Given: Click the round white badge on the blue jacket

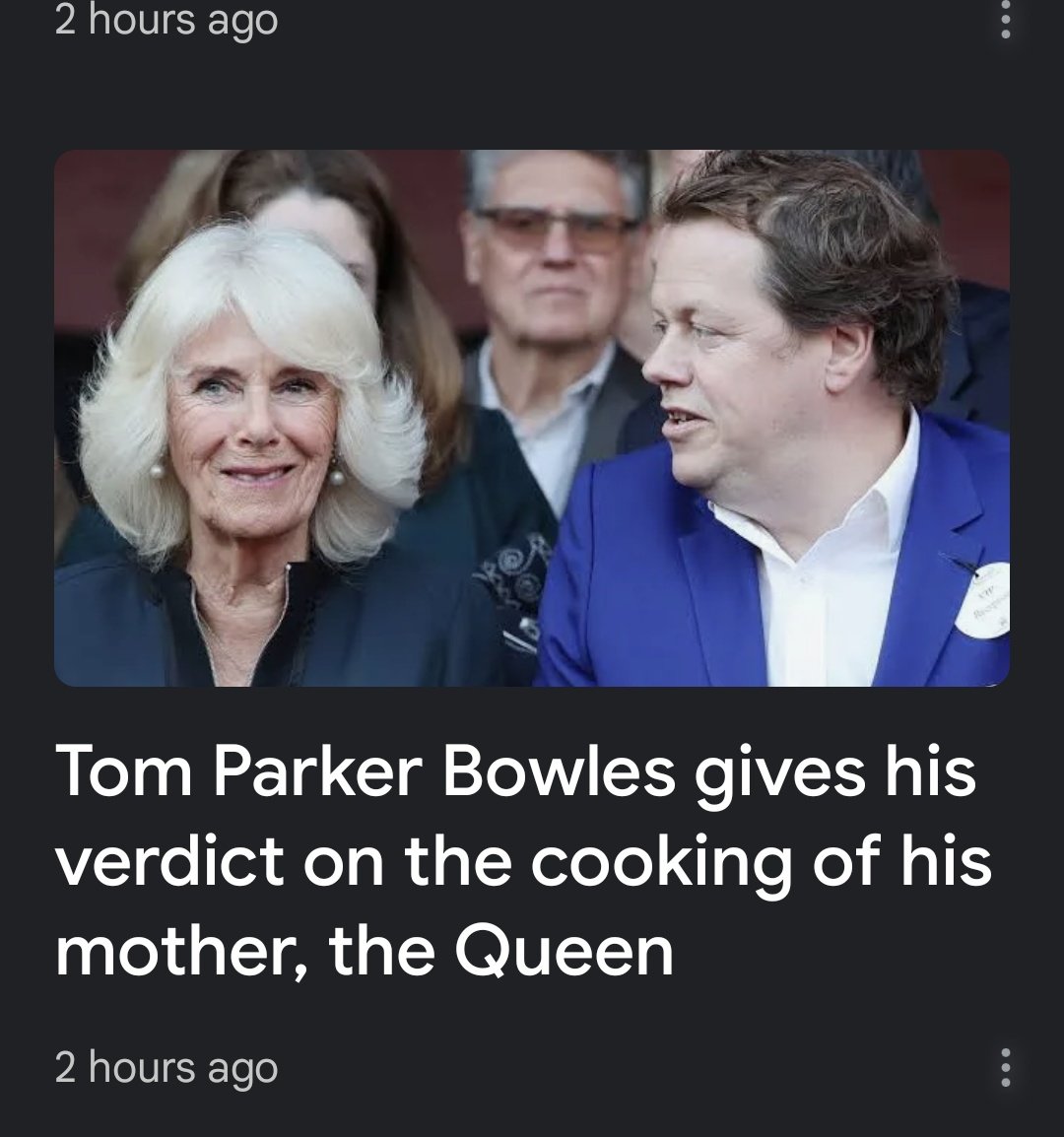Looking at the screenshot, I should [985, 599].
